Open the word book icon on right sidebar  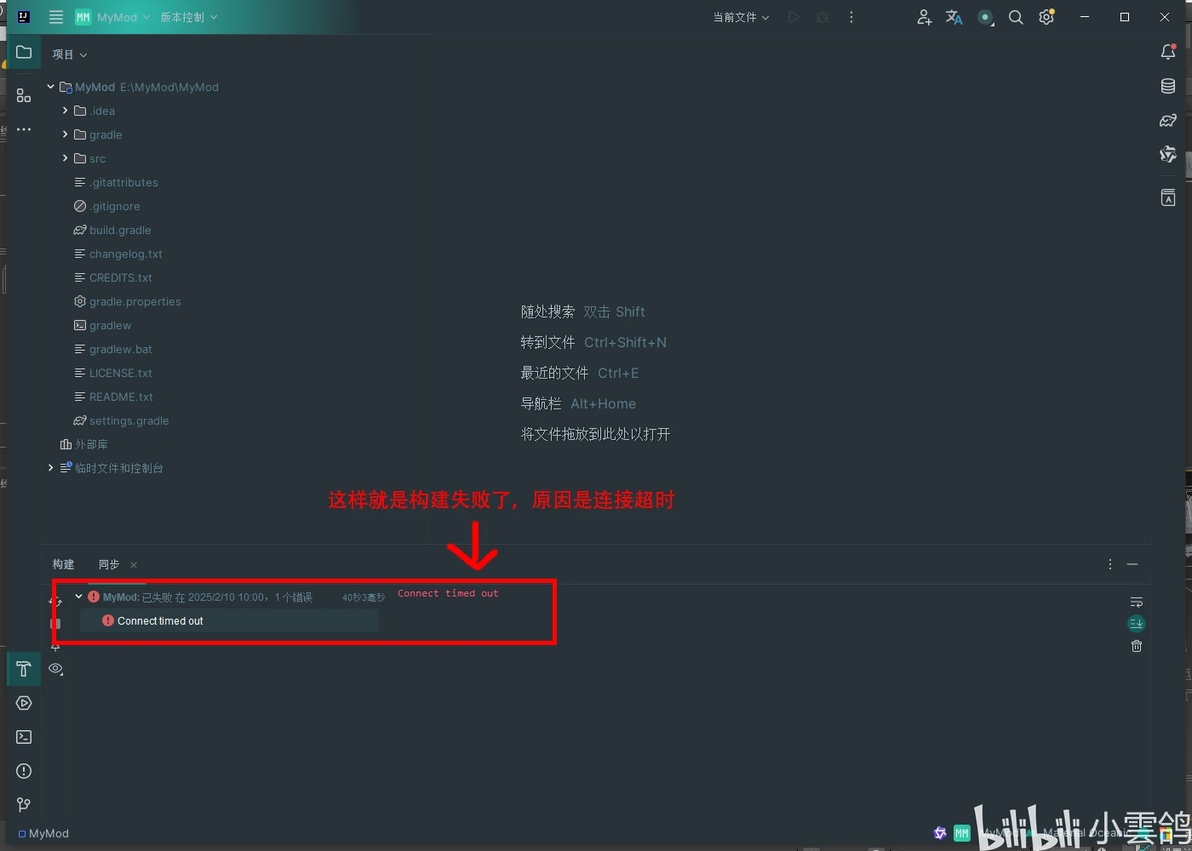click(1168, 197)
